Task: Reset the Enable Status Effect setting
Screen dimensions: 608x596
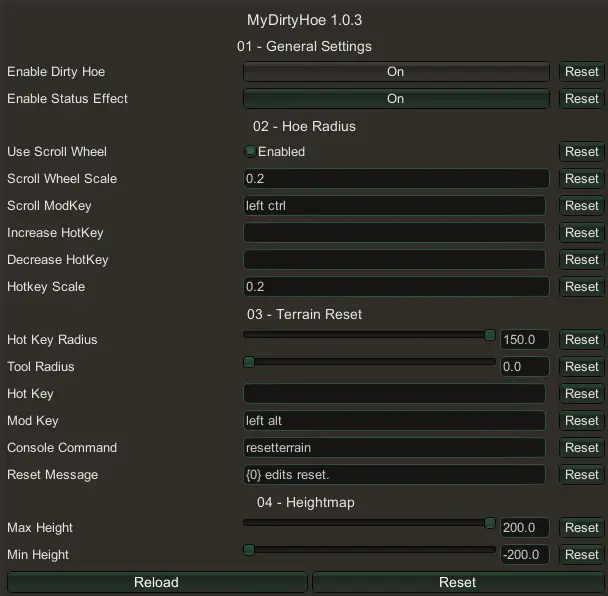Action: pos(581,99)
